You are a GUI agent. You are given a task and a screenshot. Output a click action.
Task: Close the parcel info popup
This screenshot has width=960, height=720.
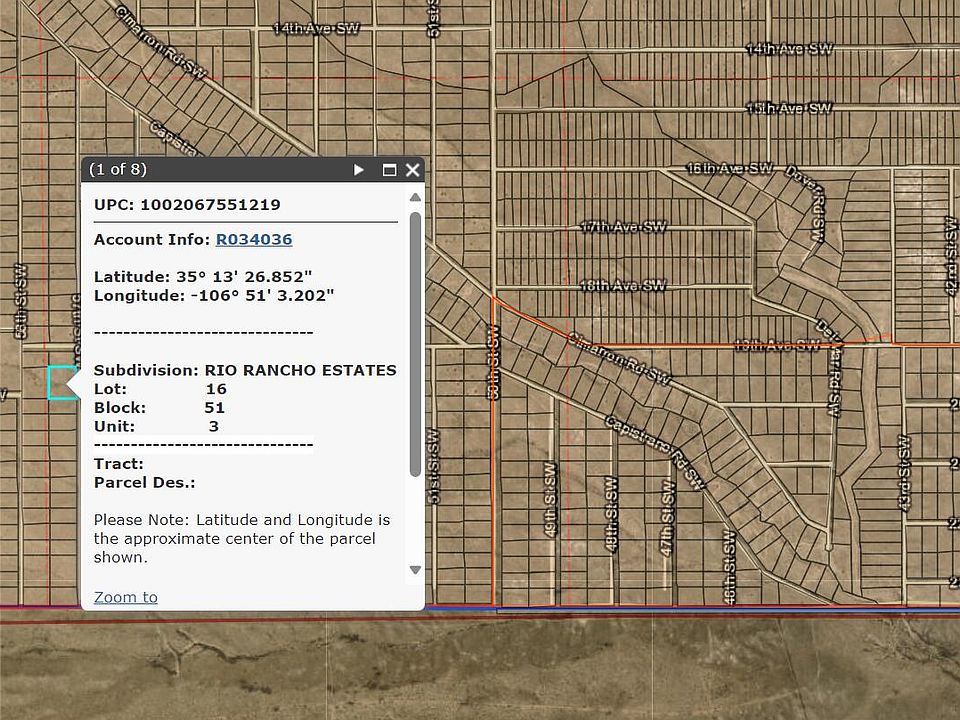pos(412,170)
